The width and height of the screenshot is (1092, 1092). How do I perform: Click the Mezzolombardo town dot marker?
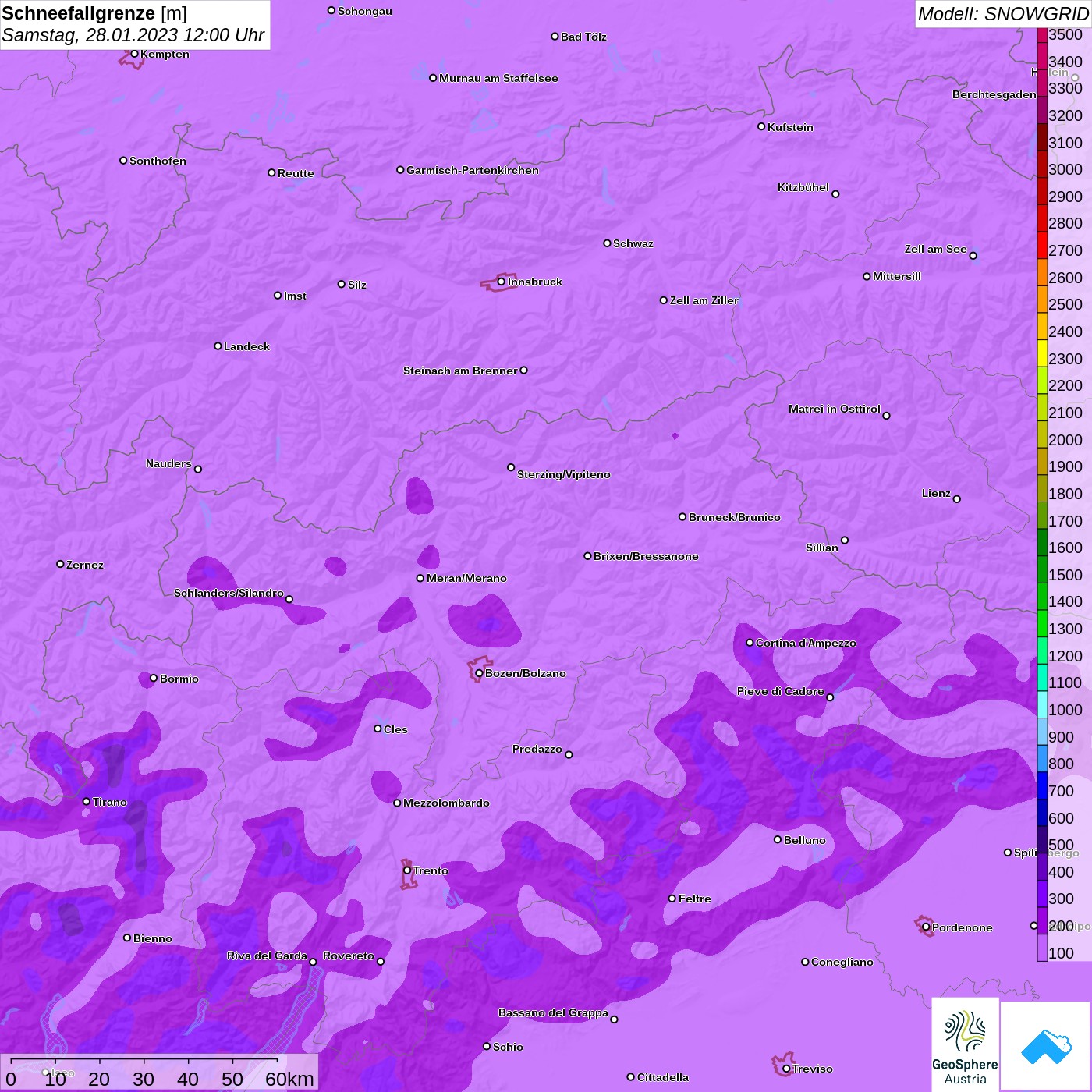tap(397, 803)
